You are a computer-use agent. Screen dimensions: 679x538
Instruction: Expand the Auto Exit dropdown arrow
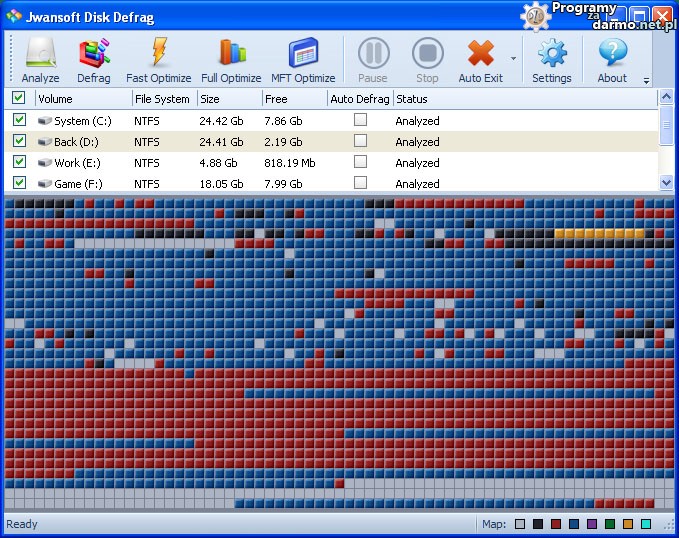pos(514,59)
